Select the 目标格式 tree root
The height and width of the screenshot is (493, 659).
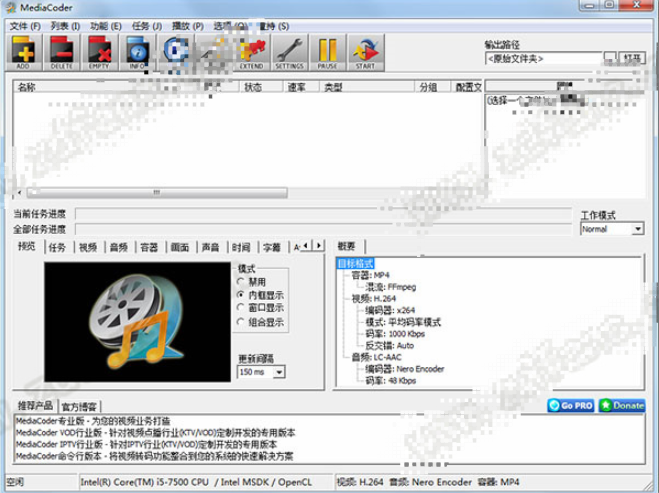tap(356, 264)
